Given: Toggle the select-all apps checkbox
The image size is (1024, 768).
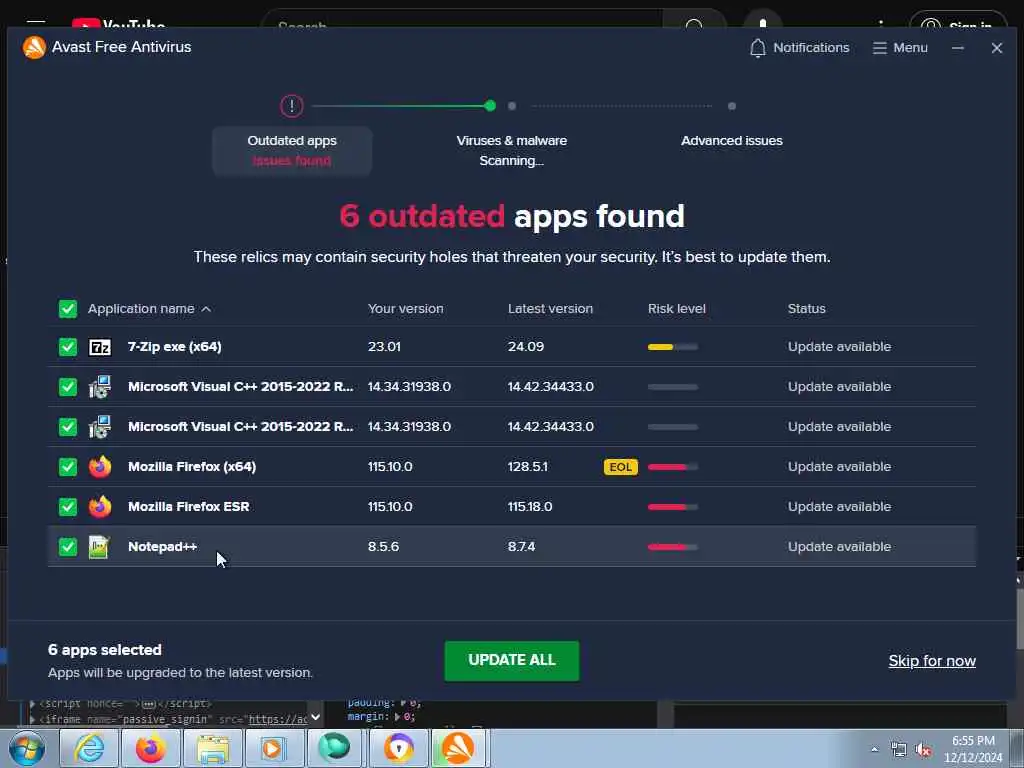Looking at the screenshot, I should click(x=68, y=309).
